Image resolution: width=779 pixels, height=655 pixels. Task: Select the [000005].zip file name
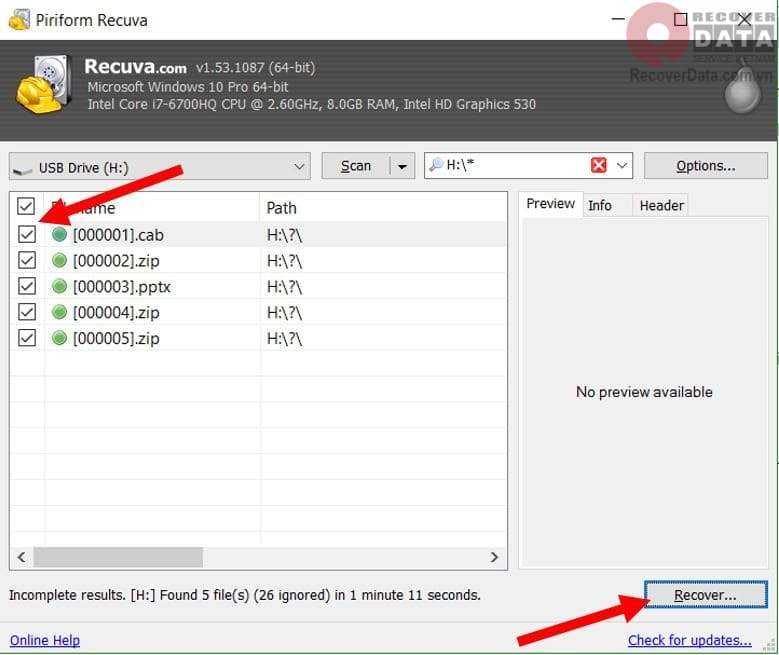[x=116, y=338]
